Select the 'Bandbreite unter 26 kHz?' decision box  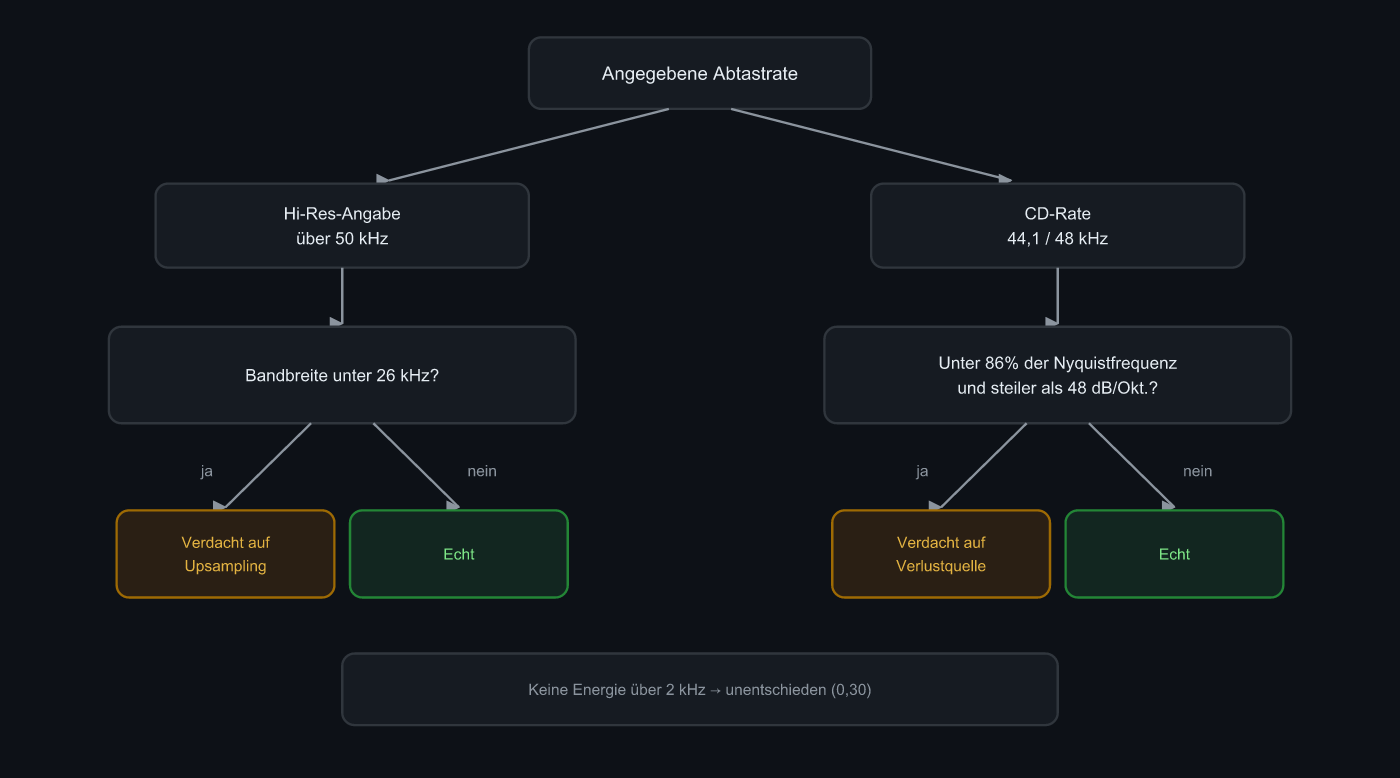click(342, 375)
